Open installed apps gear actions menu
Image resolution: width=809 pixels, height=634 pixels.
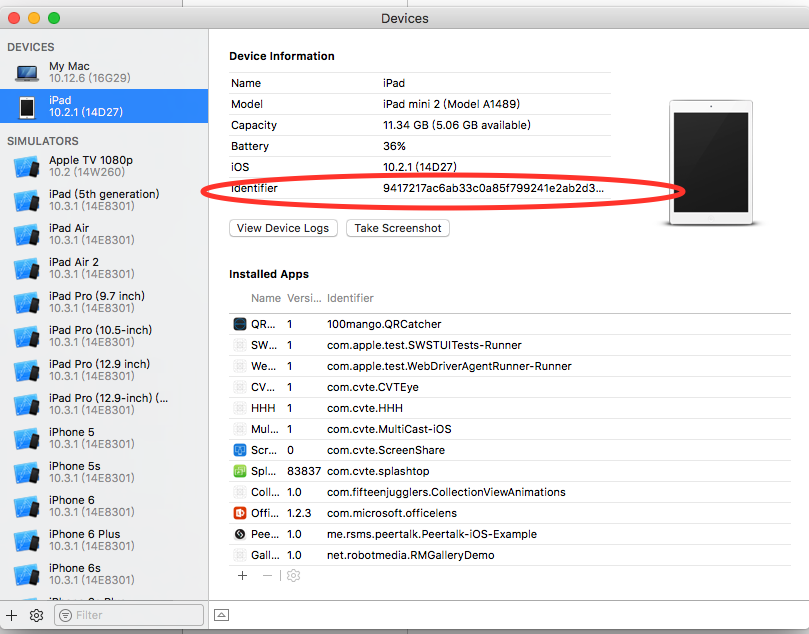point(294,575)
